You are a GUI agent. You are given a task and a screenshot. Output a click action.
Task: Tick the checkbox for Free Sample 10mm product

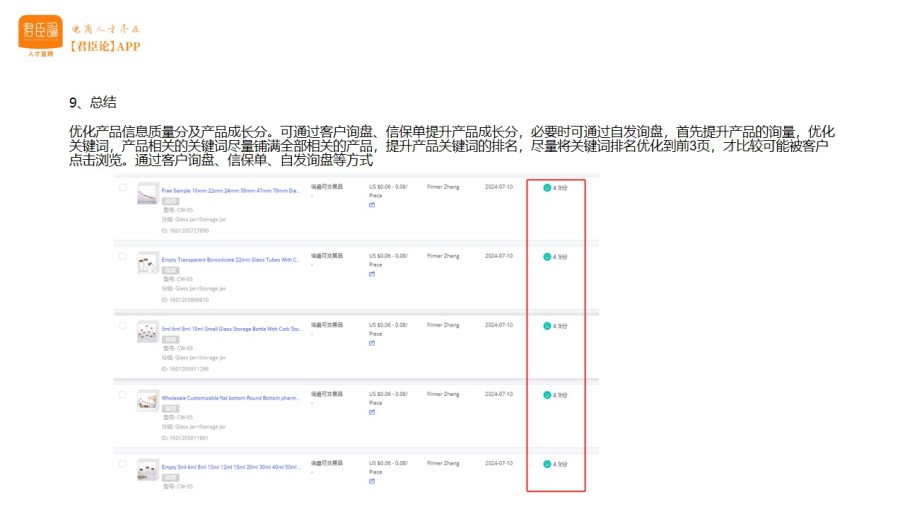[x=122, y=187]
